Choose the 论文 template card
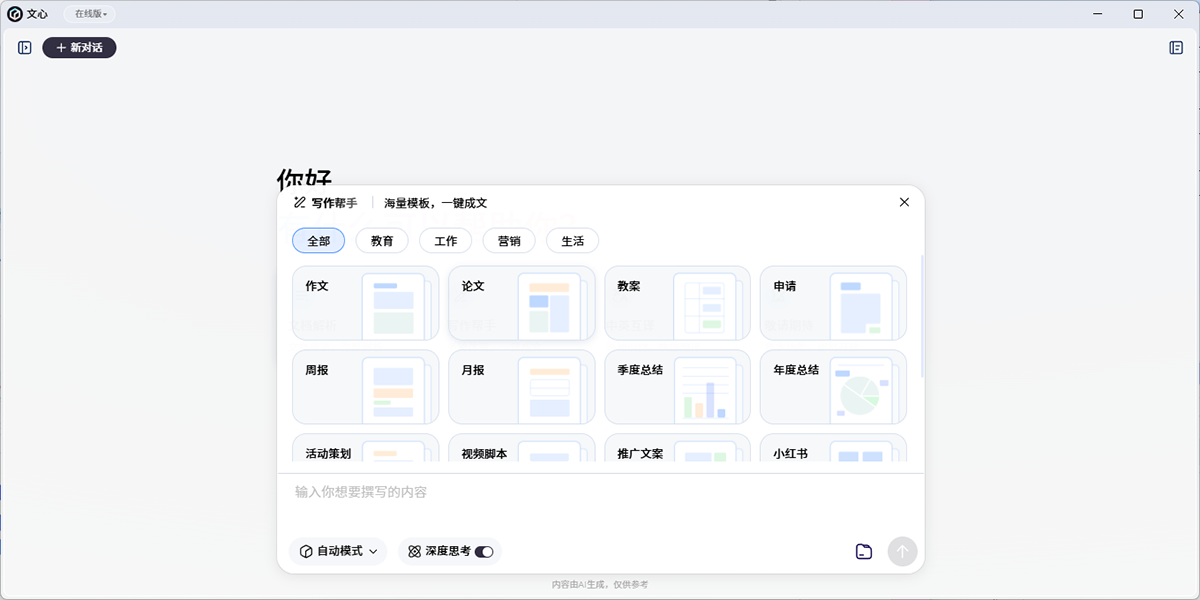 pyautogui.click(x=521, y=302)
